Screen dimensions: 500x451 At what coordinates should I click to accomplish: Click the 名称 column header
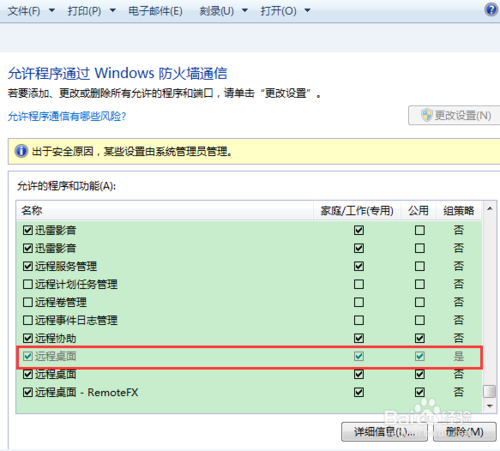(165, 211)
